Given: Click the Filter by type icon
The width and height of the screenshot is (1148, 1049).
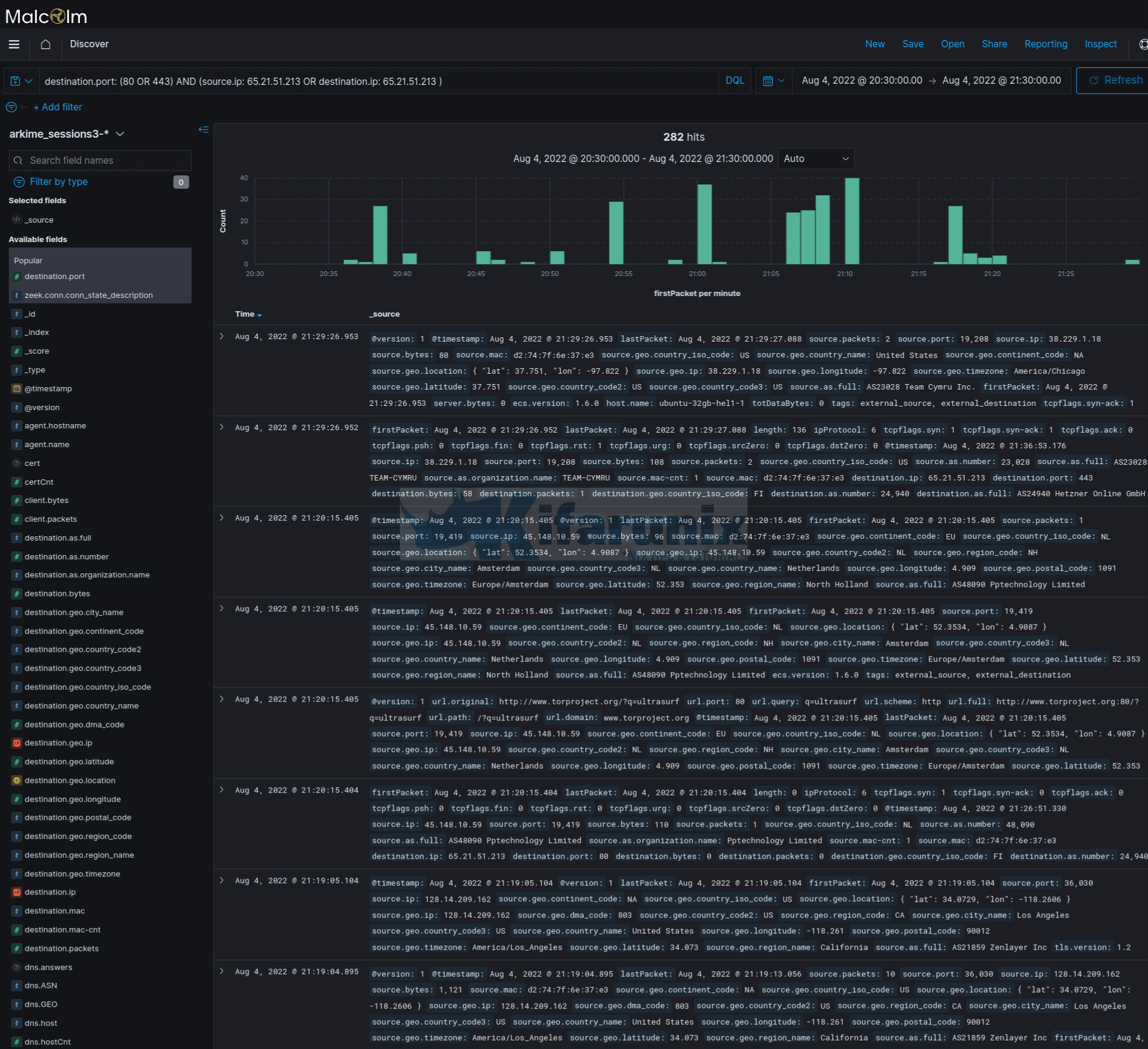Looking at the screenshot, I should pyautogui.click(x=19, y=182).
